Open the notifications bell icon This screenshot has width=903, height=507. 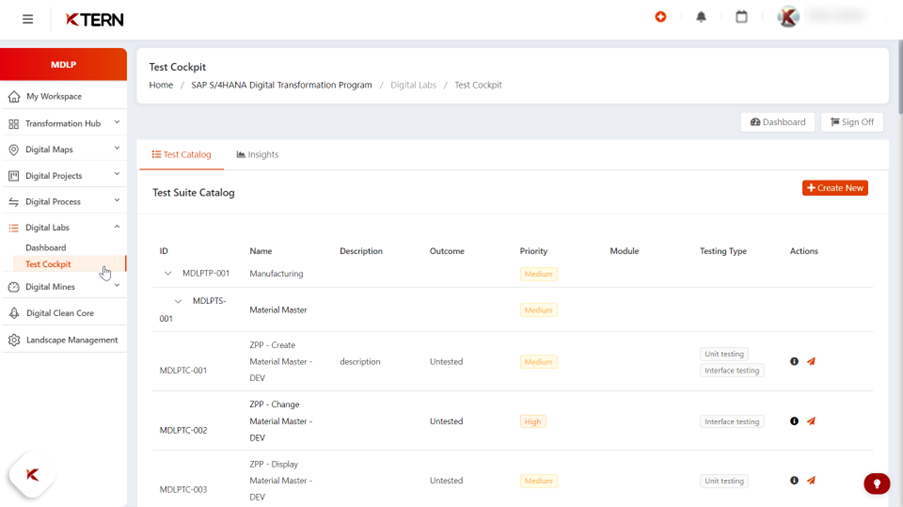click(x=701, y=17)
